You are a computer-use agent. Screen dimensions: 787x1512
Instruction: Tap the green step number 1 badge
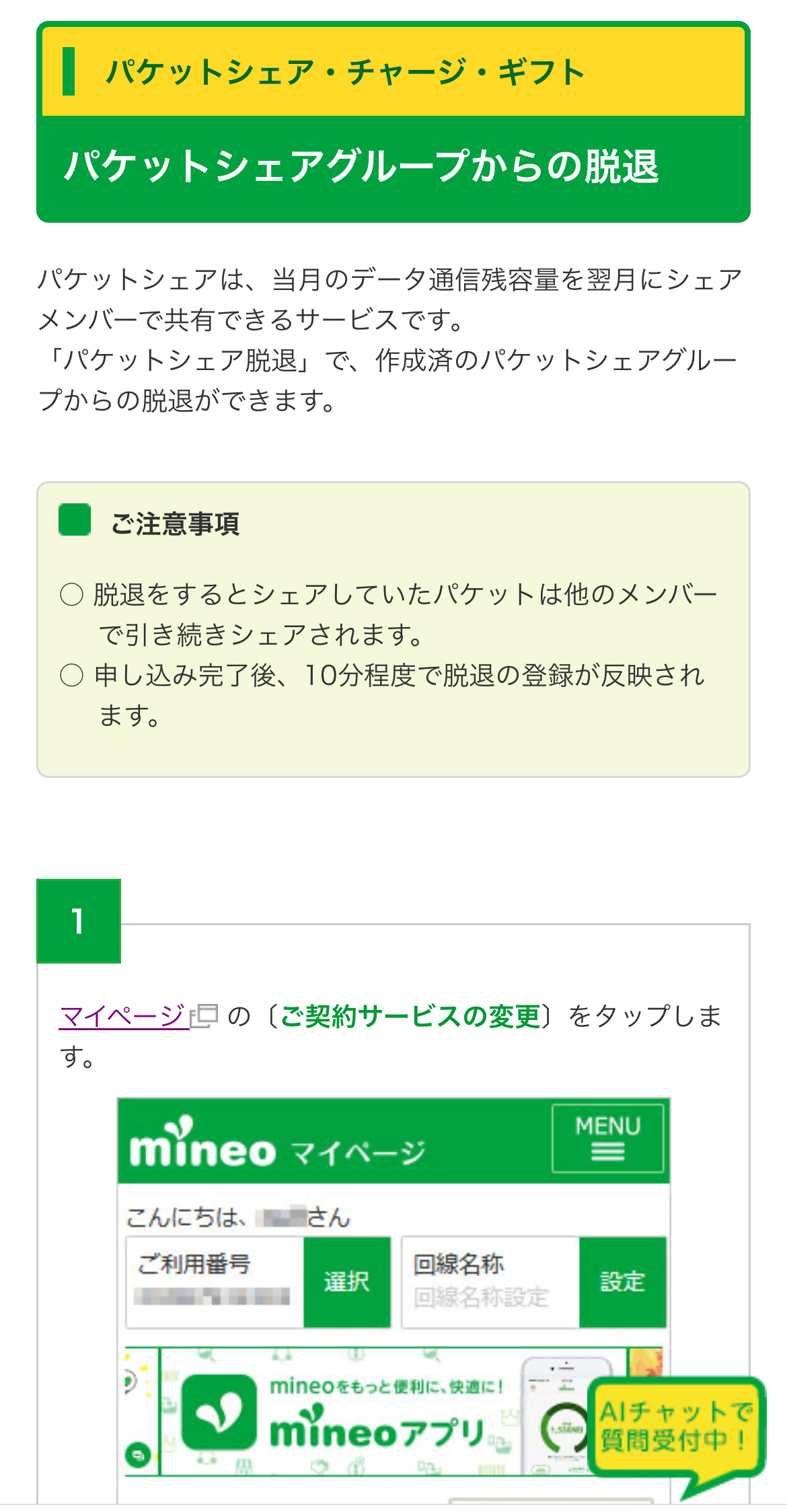[x=79, y=921]
